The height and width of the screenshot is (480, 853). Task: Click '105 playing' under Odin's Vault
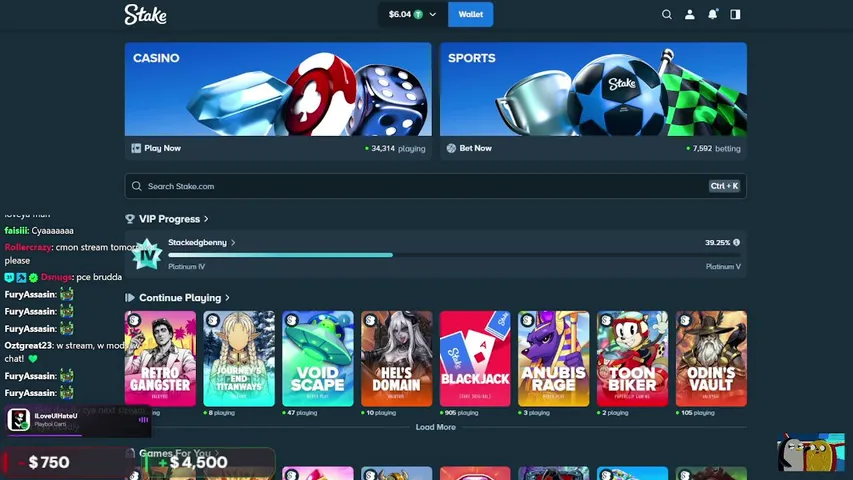695,413
